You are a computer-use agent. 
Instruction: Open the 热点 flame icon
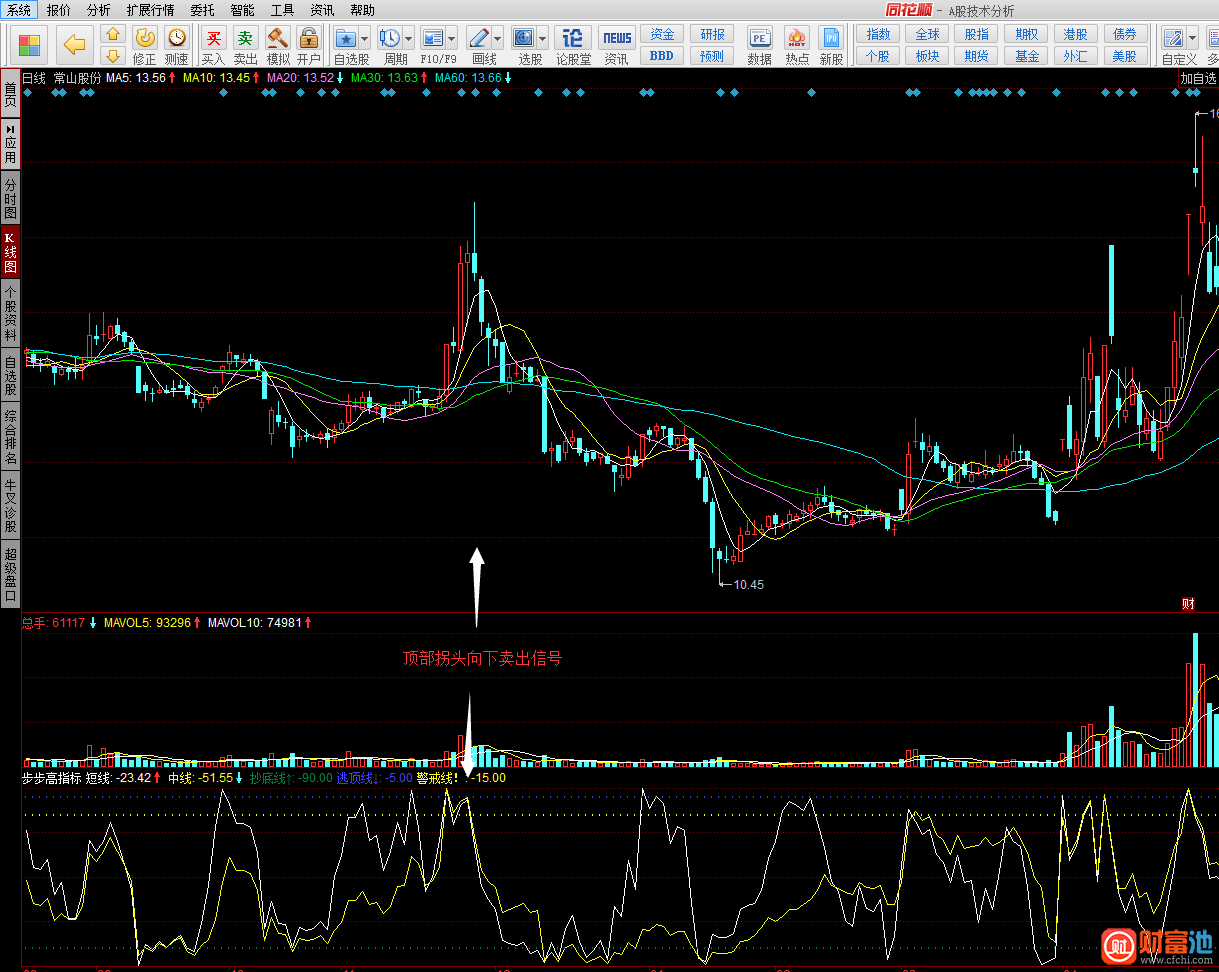point(797,39)
